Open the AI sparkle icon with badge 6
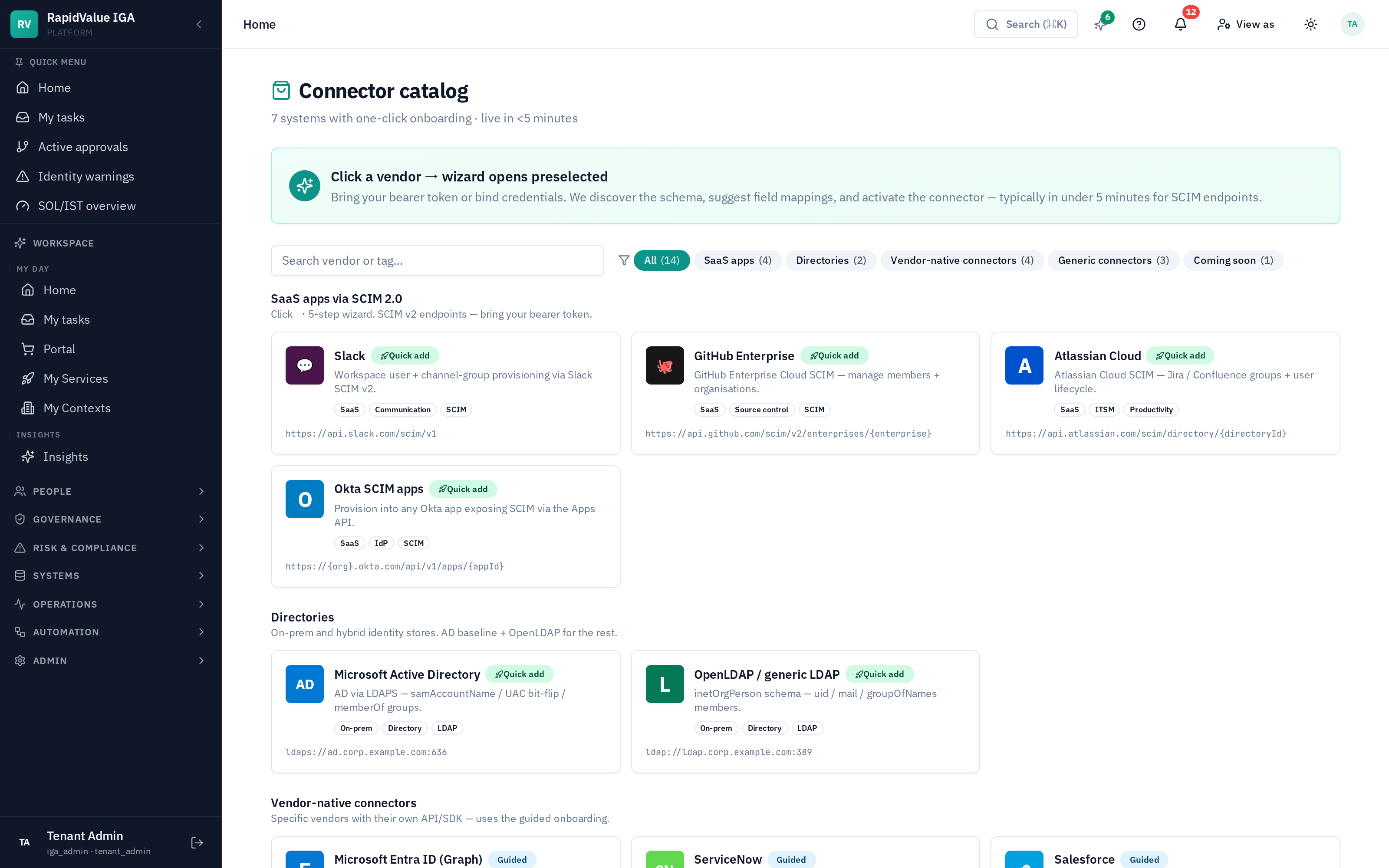Image resolution: width=1389 pixels, height=868 pixels. click(x=1100, y=24)
